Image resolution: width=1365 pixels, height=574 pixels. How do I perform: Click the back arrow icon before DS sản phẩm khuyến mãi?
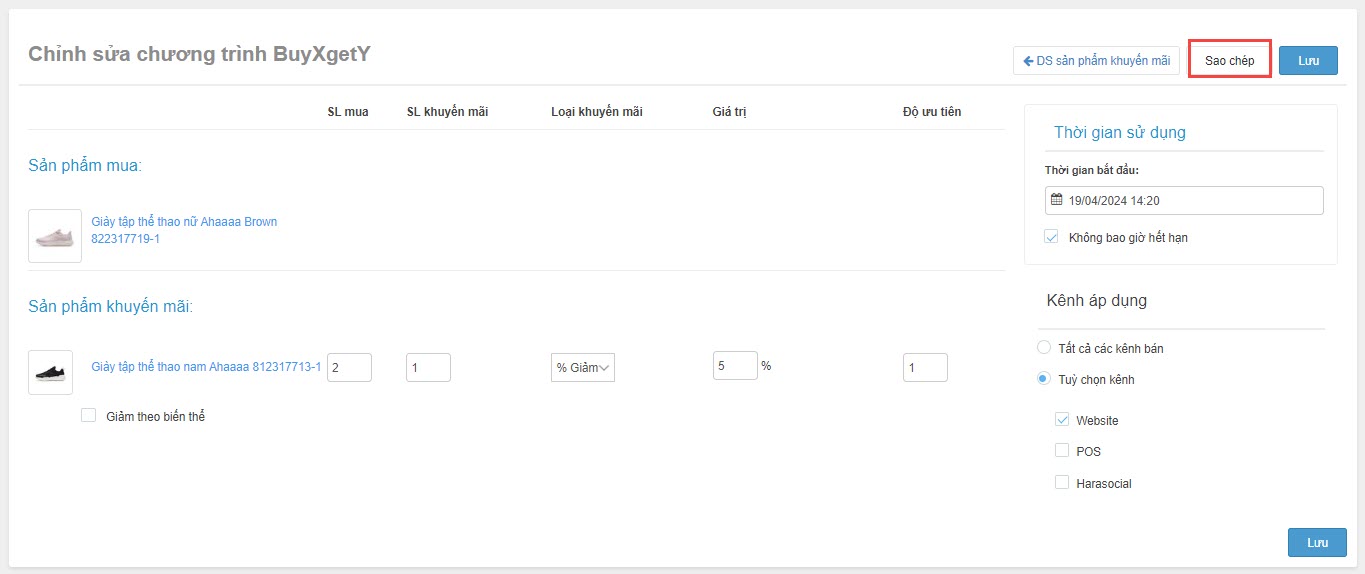pos(1028,61)
